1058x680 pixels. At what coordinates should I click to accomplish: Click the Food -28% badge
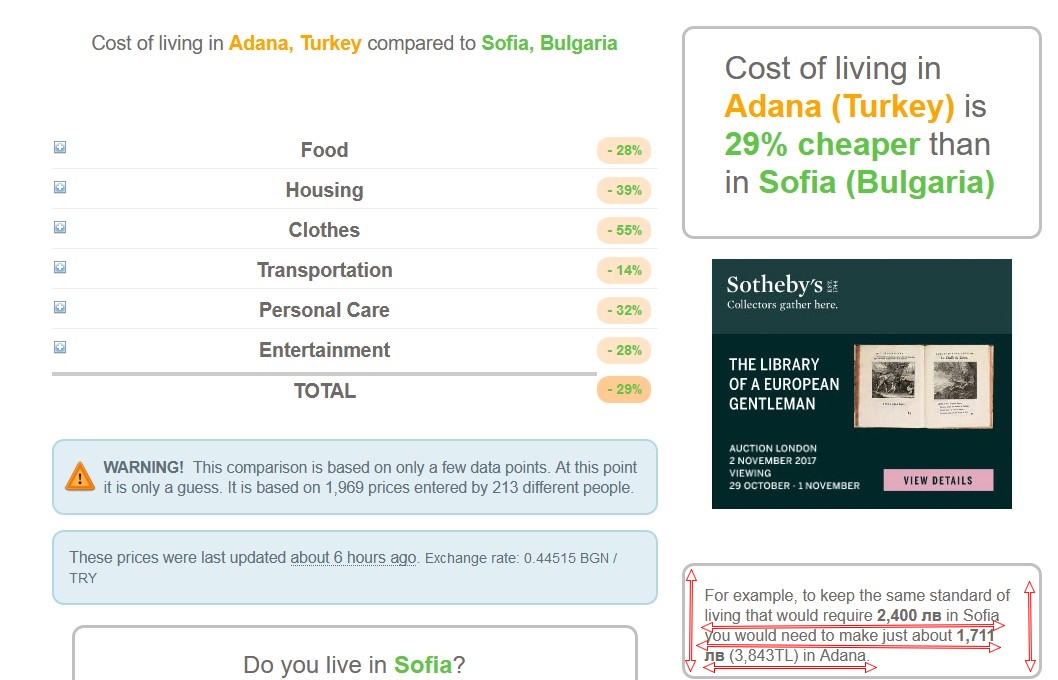[x=624, y=151]
